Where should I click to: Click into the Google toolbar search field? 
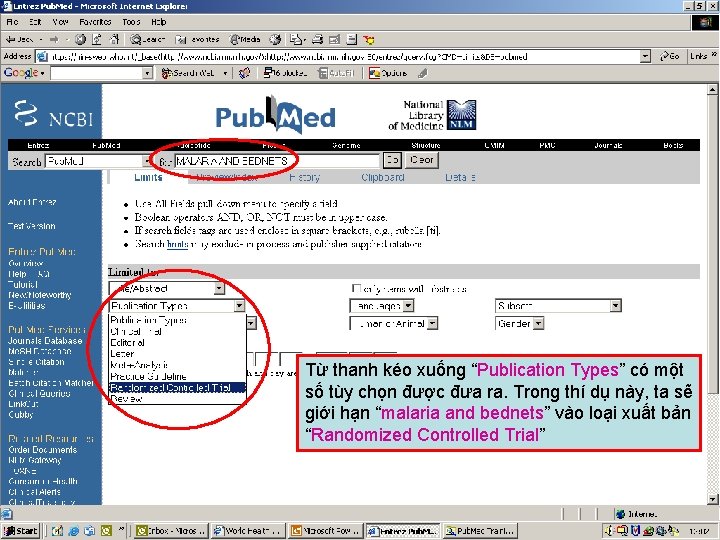[96, 73]
